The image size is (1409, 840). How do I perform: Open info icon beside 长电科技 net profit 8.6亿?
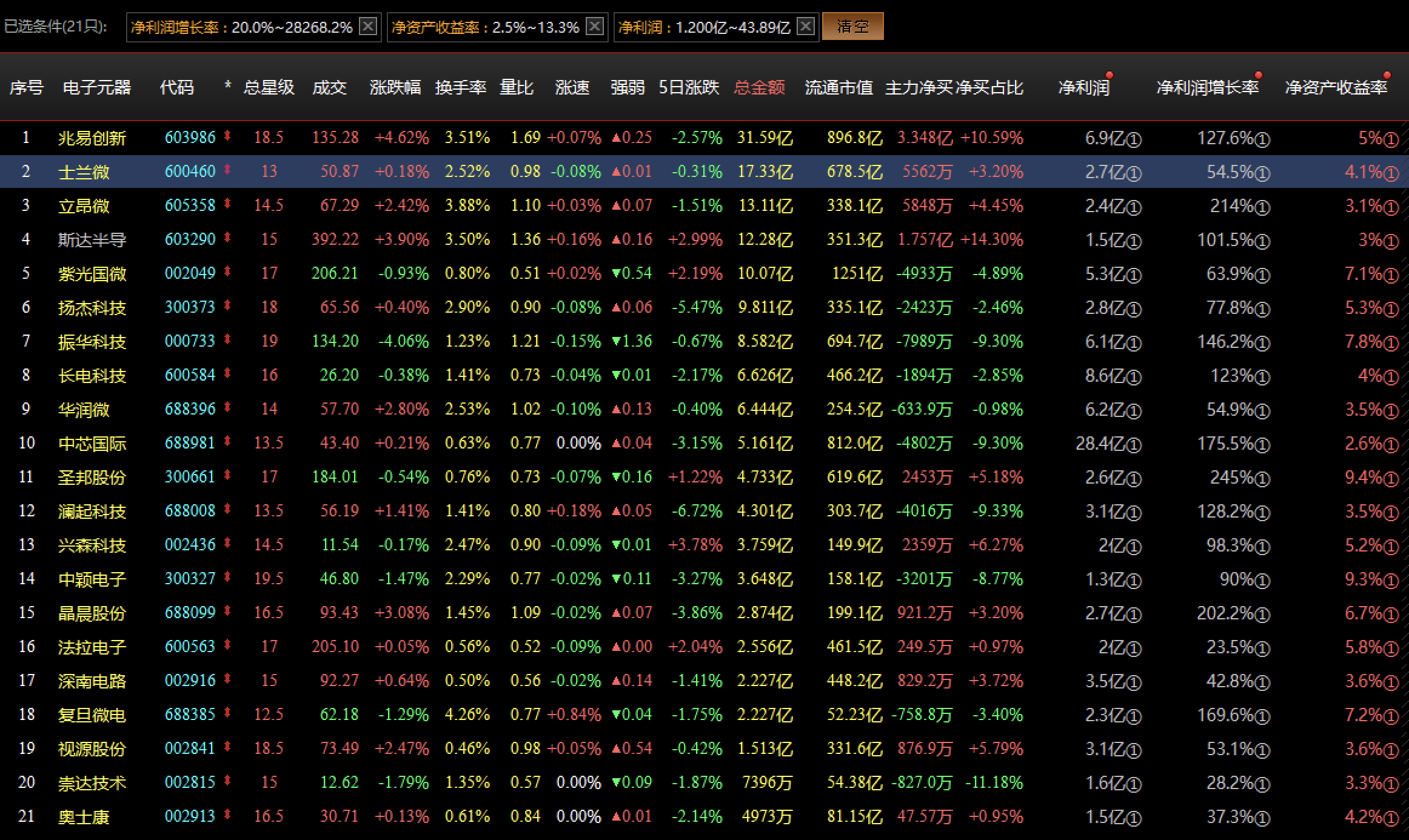[x=1134, y=378]
